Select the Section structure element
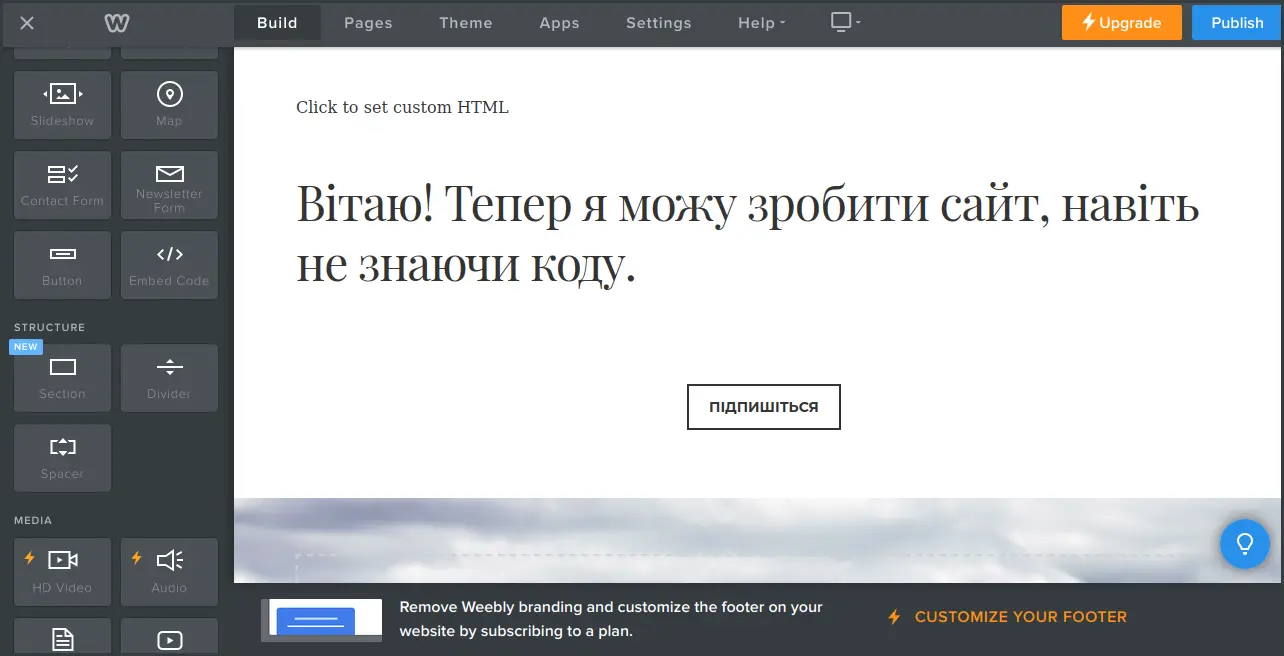The height and width of the screenshot is (656, 1284). click(x=62, y=378)
